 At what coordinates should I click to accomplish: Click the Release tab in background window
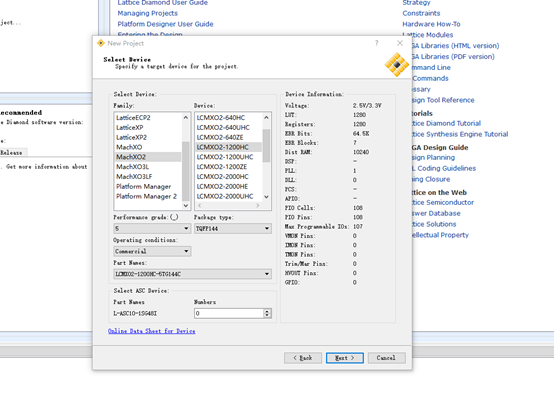click(x=12, y=153)
